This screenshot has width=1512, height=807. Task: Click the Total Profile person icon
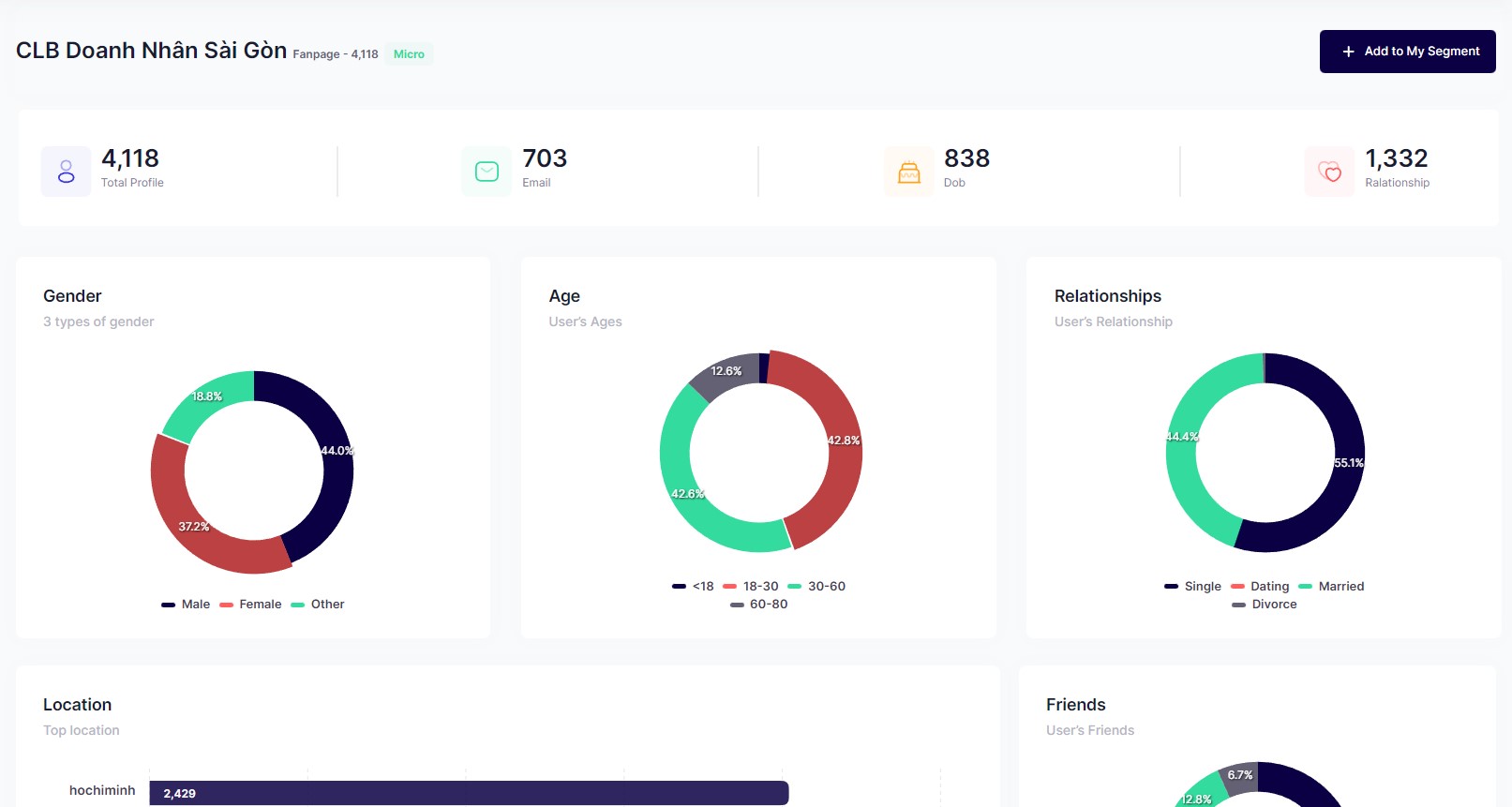[x=66, y=172]
